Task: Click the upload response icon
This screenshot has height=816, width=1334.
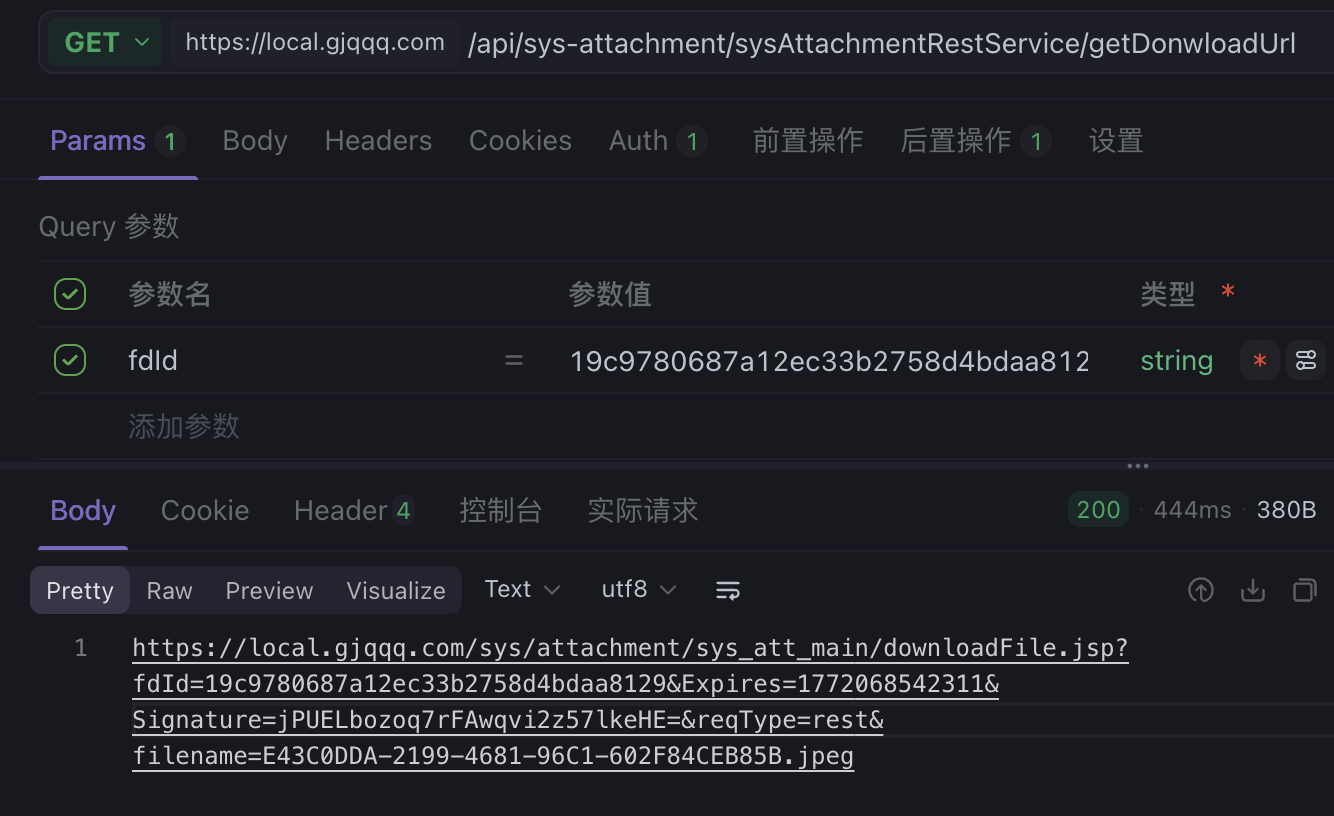Action: (1200, 591)
